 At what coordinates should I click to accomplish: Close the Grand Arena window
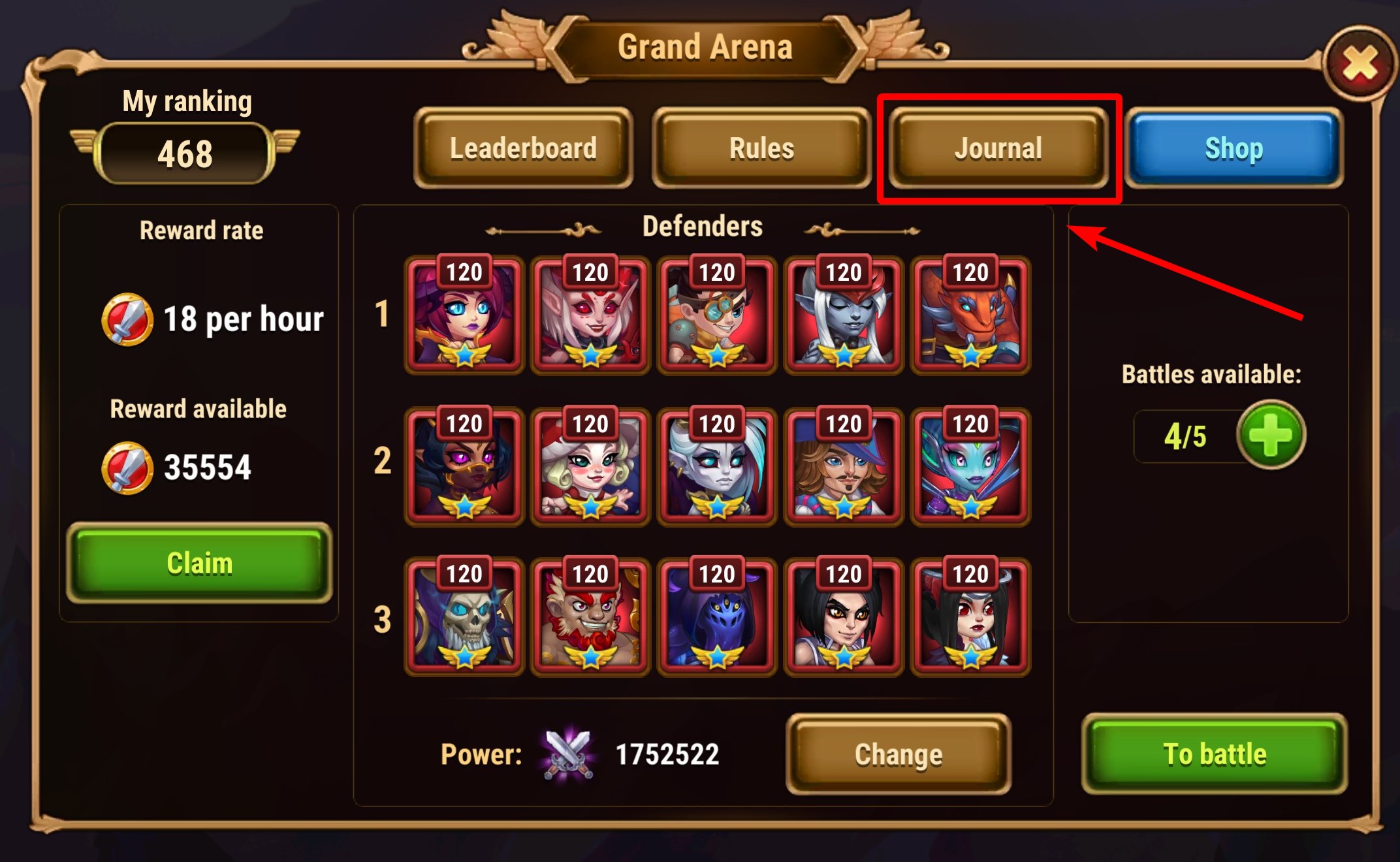pyautogui.click(x=1360, y=65)
